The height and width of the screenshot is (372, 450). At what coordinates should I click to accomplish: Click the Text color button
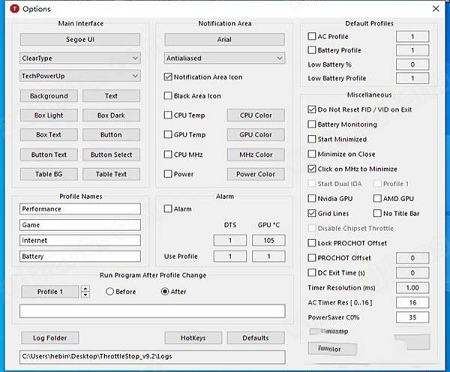point(111,96)
